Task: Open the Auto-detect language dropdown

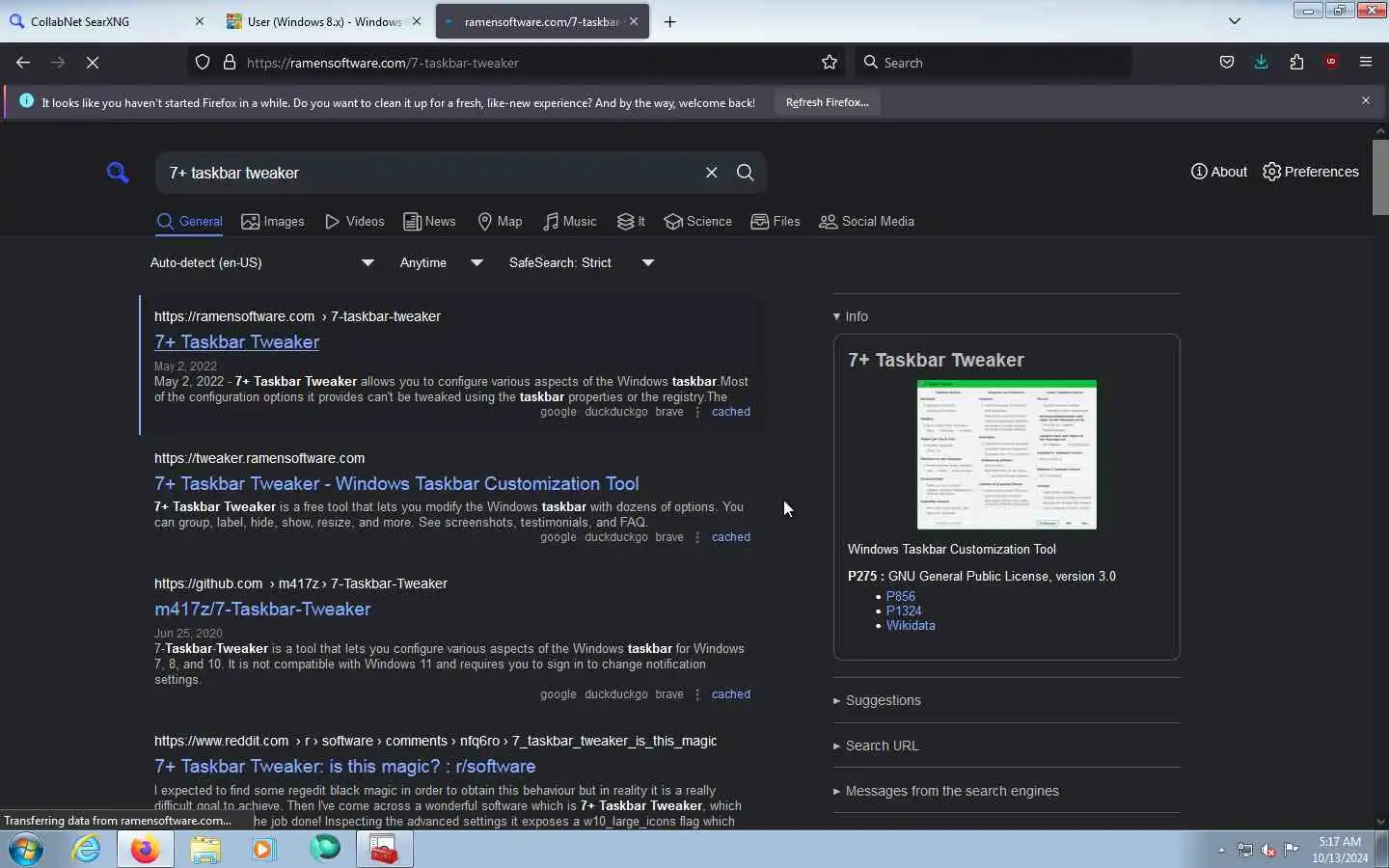Action: [261, 262]
